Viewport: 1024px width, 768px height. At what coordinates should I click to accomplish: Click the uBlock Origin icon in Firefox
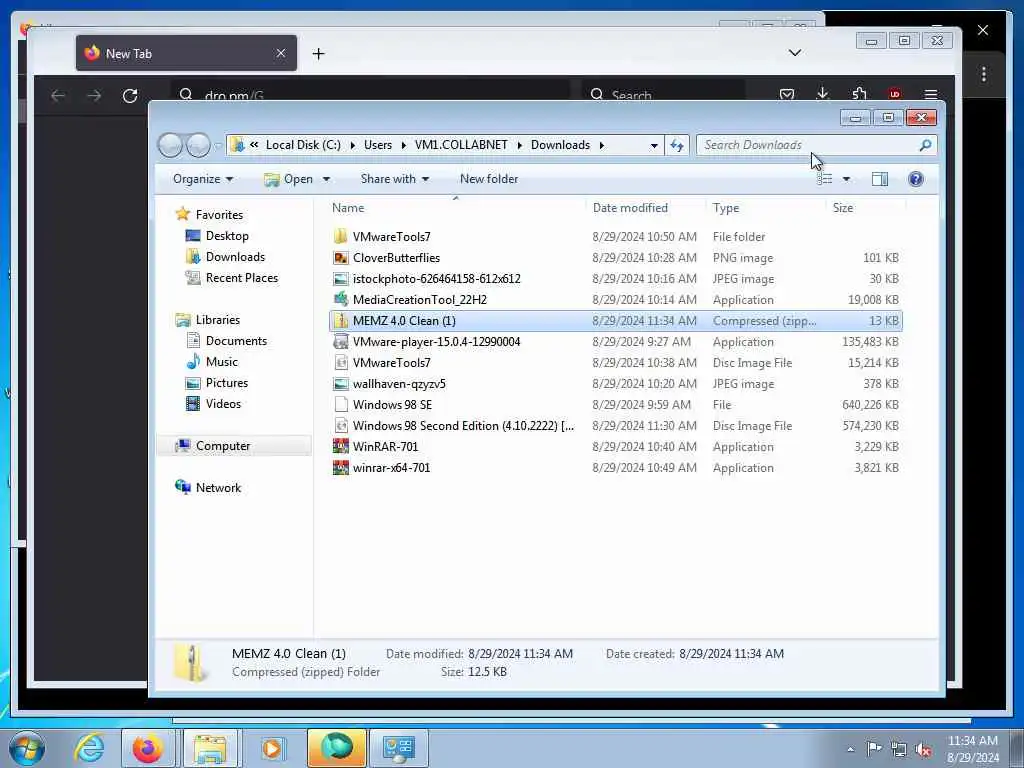point(895,95)
